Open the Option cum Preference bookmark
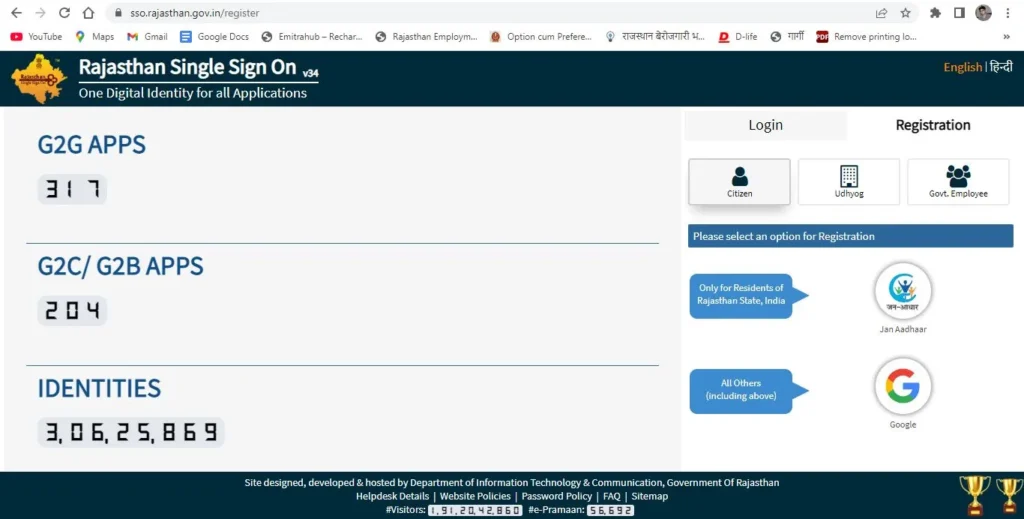The height and width of the screenshot is (519, 1024). [541, 37]
